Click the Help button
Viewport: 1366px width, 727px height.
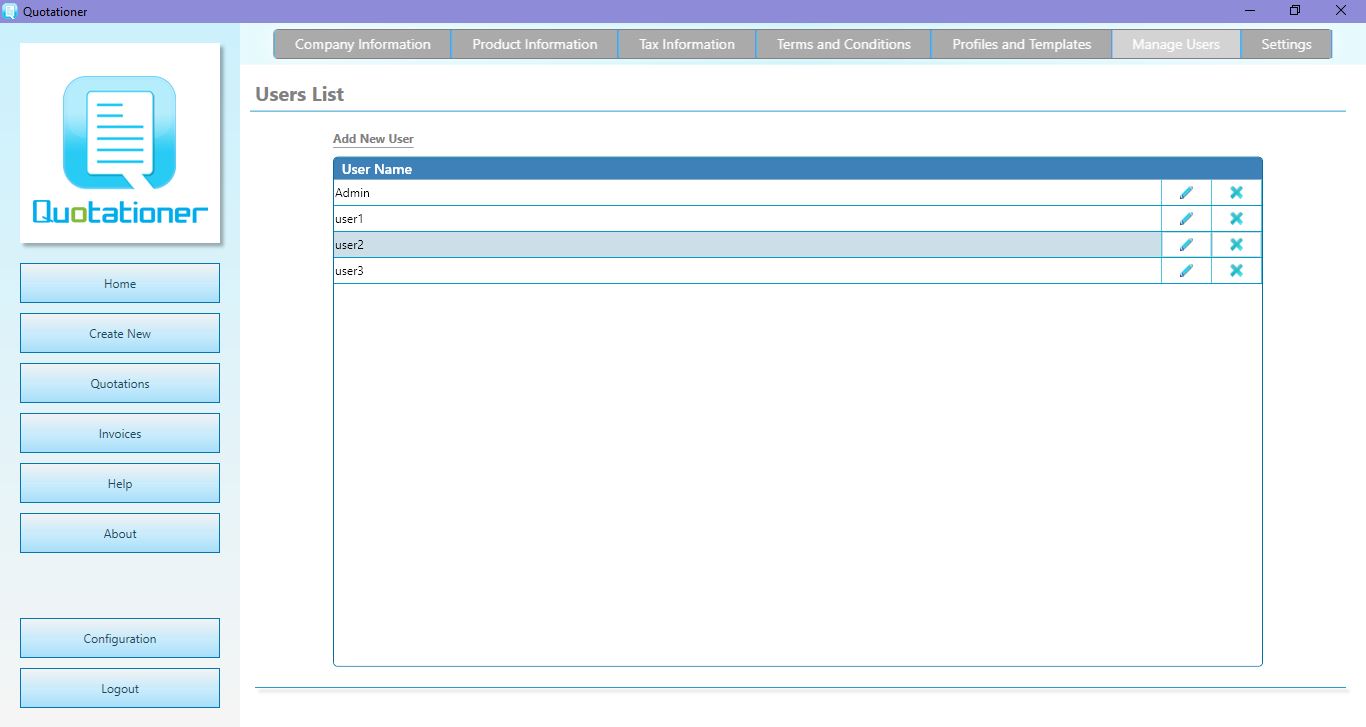(120, 483)
